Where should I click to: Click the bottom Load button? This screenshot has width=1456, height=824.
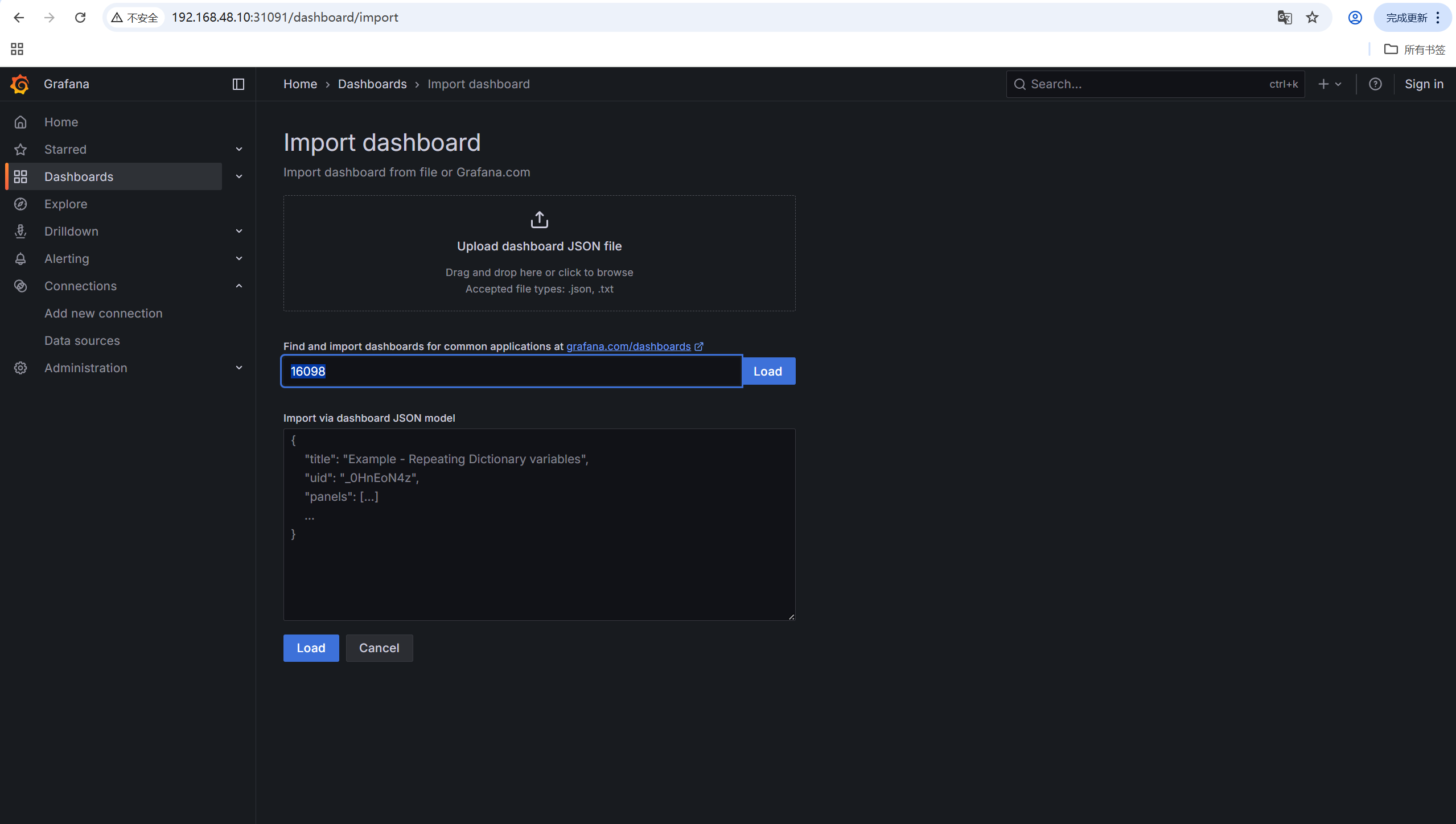pos(311,648)
